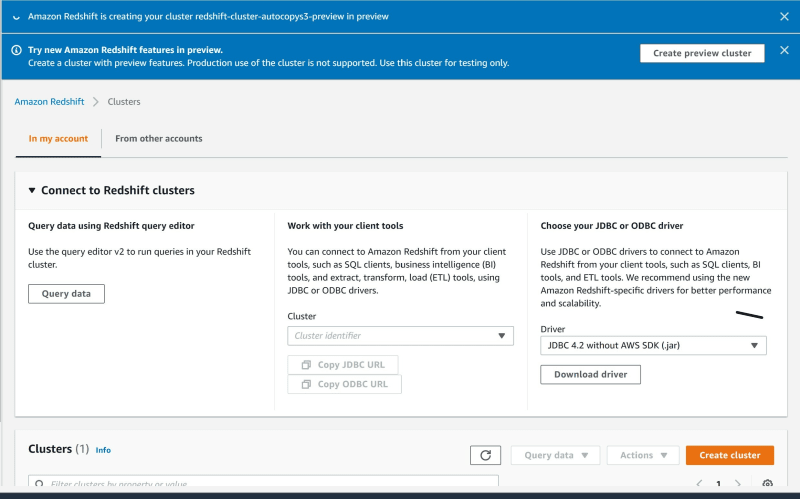Go to previous page of clusters
This screenshot has height=499, width=800.
point(699,483)
